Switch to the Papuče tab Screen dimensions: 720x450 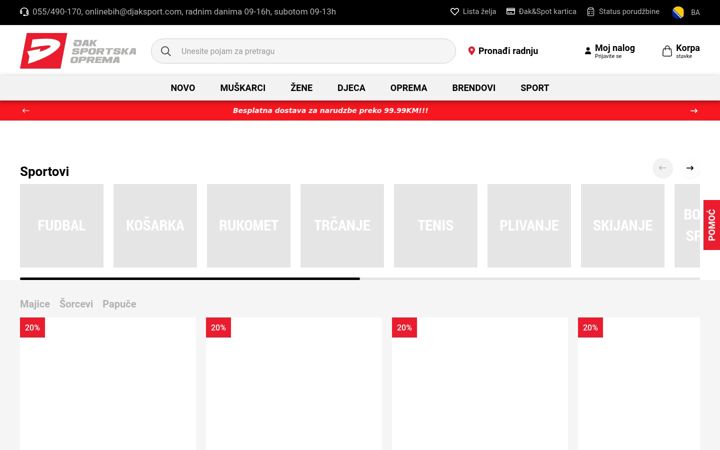[x=119, y=304]
